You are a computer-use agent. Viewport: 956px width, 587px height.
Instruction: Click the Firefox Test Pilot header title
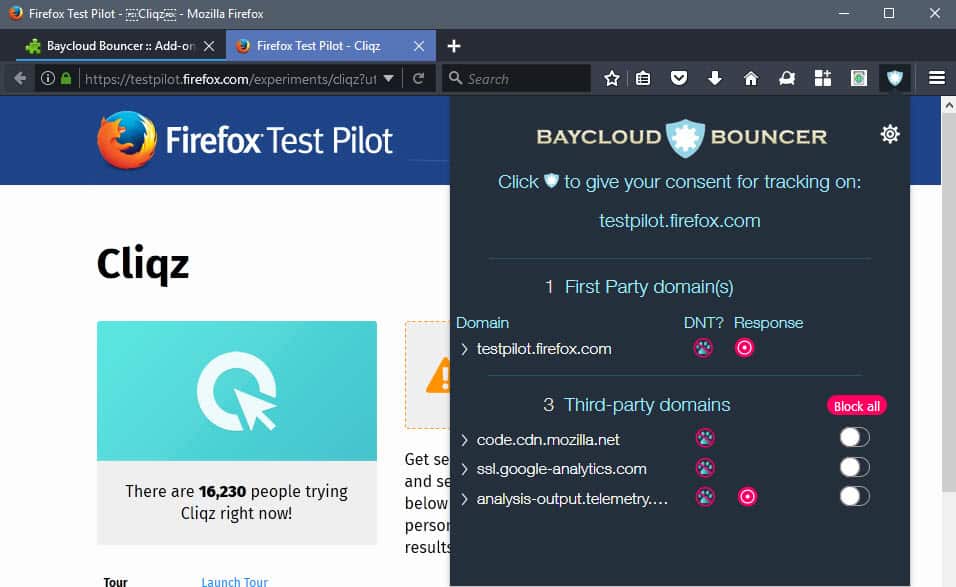pyautogui.click(x=279, y=140)
